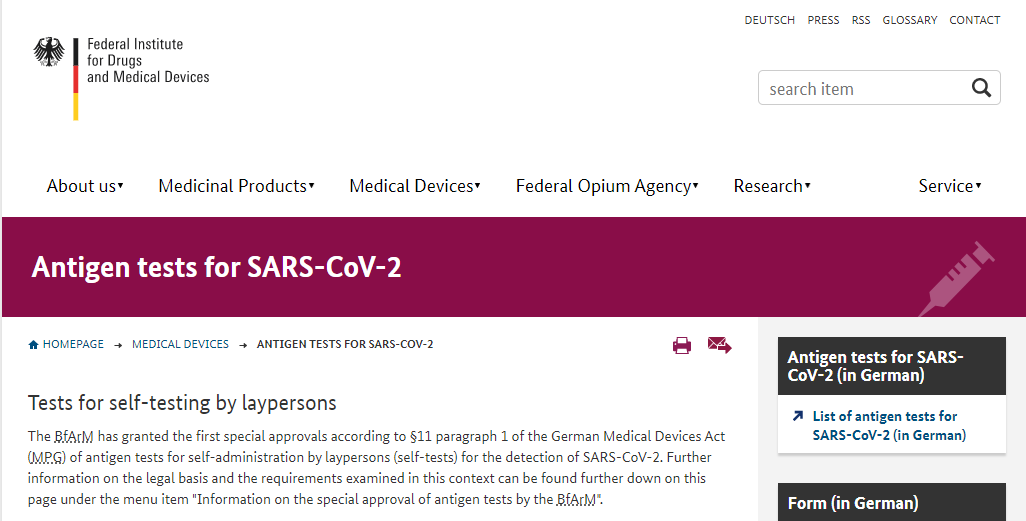Open the Service menu
This screenshot has width=1026, height=521.
[950, 186]
